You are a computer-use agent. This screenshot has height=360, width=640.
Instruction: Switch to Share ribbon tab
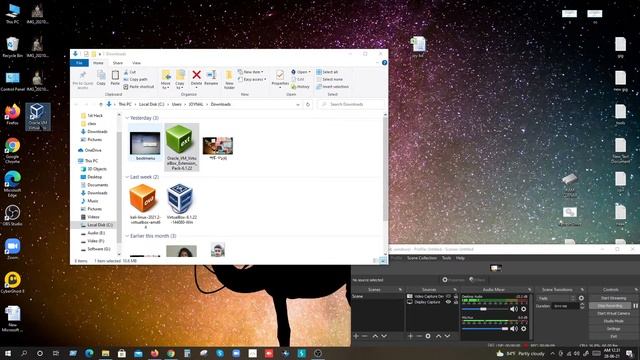pyautogui.click(x=118, y=63)
